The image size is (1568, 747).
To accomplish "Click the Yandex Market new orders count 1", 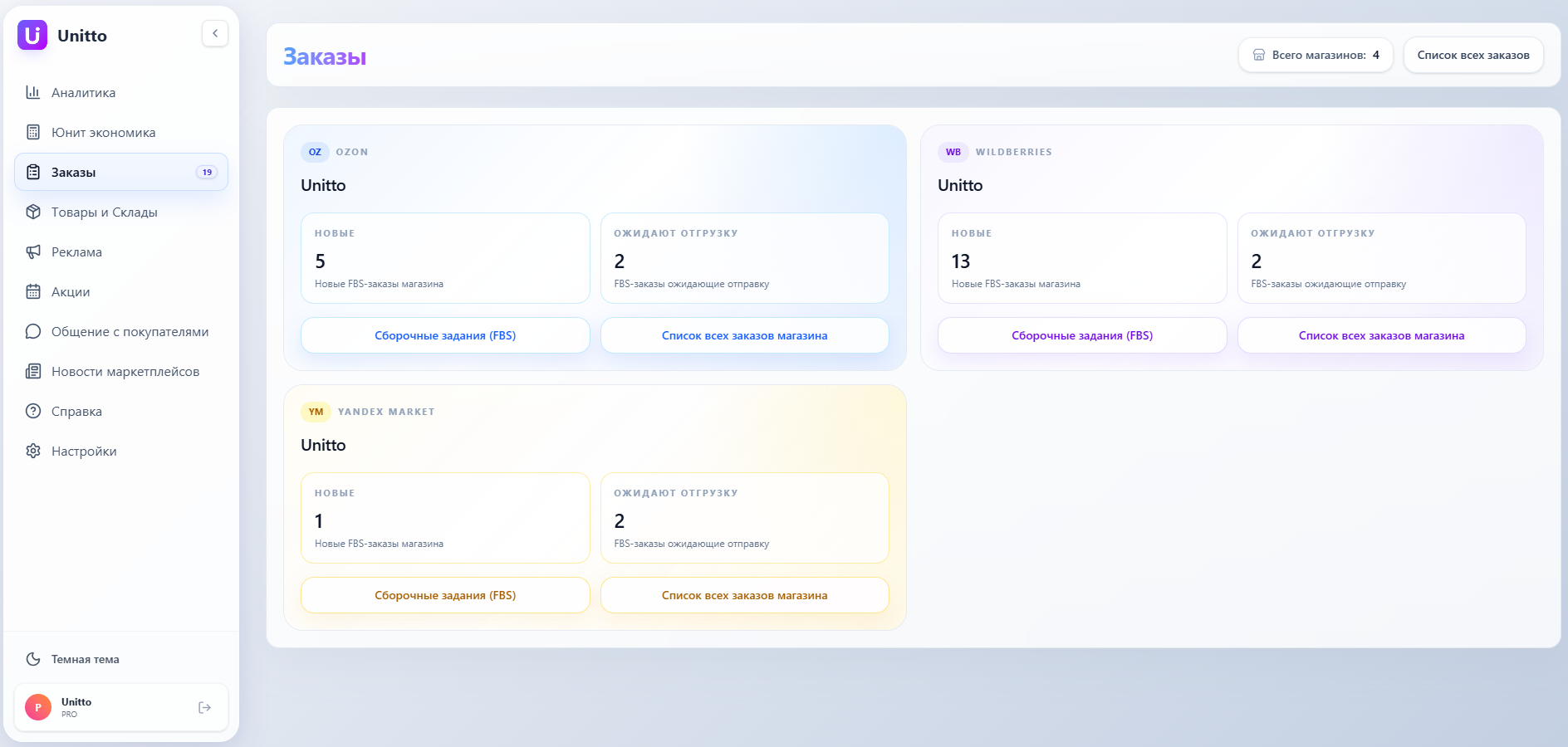I will [x=319, y=521].
